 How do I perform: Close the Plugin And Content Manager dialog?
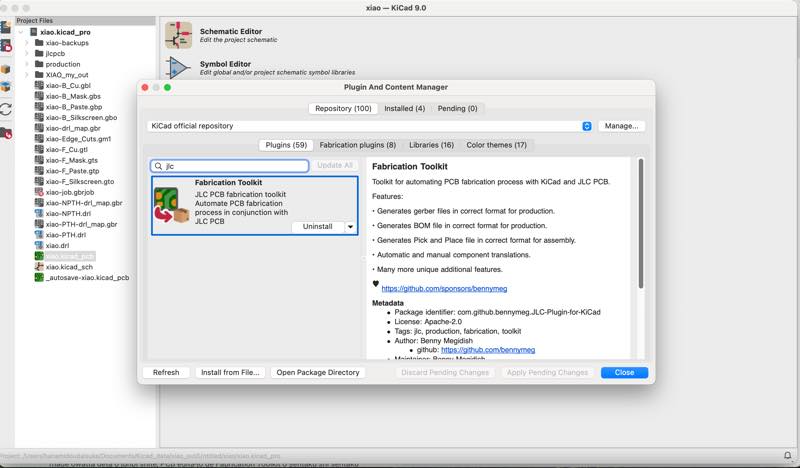624,373
